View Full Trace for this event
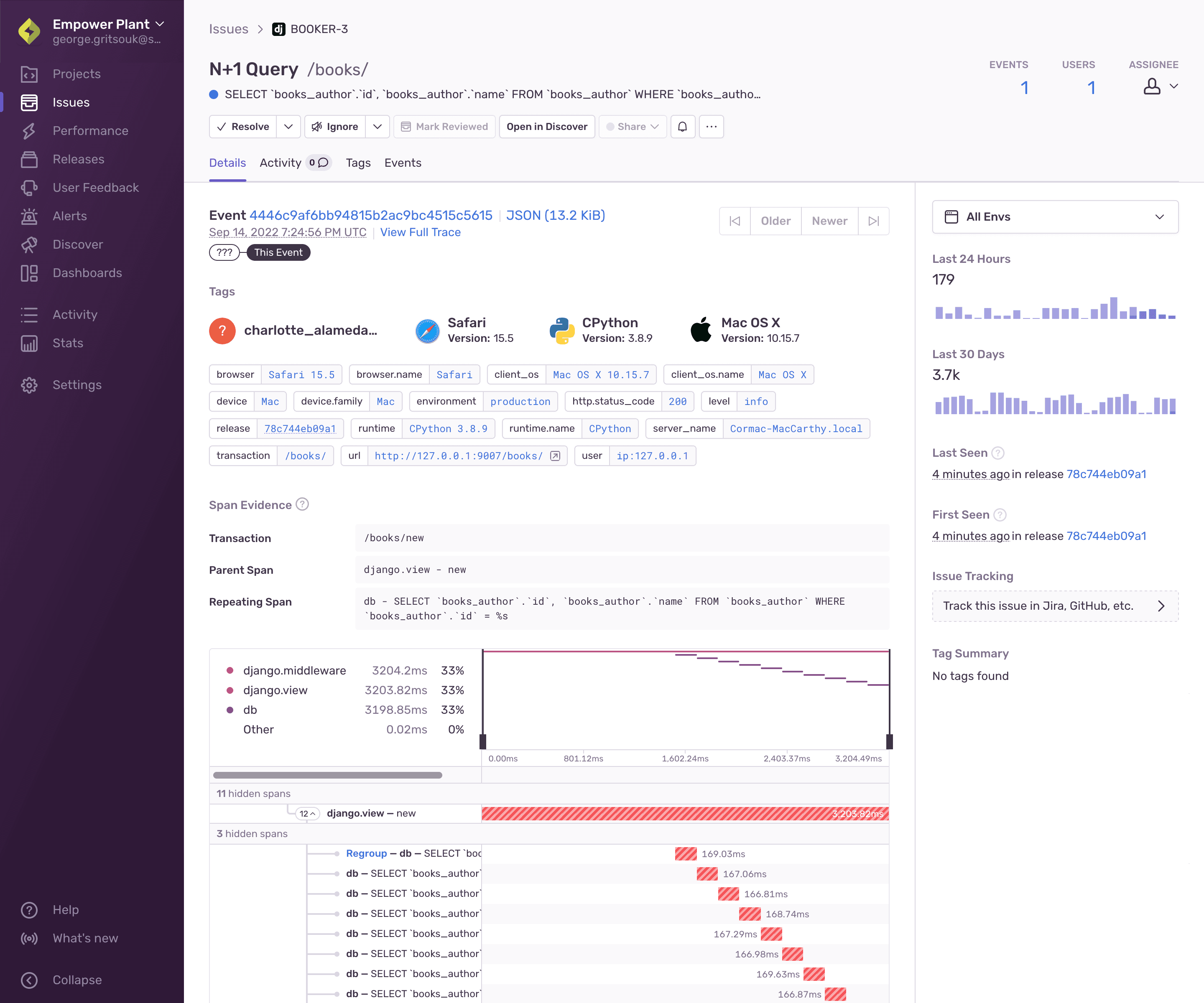Viewport: 1204px width, 1003px height. [x=420, y=232]
